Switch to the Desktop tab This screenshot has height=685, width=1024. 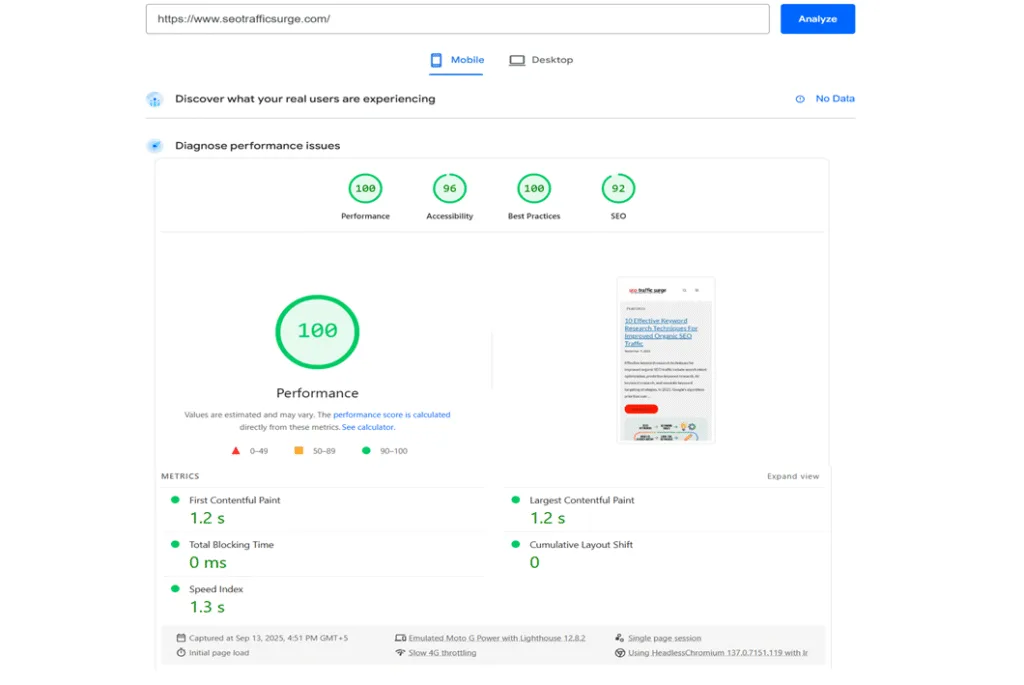coord(541,60)
